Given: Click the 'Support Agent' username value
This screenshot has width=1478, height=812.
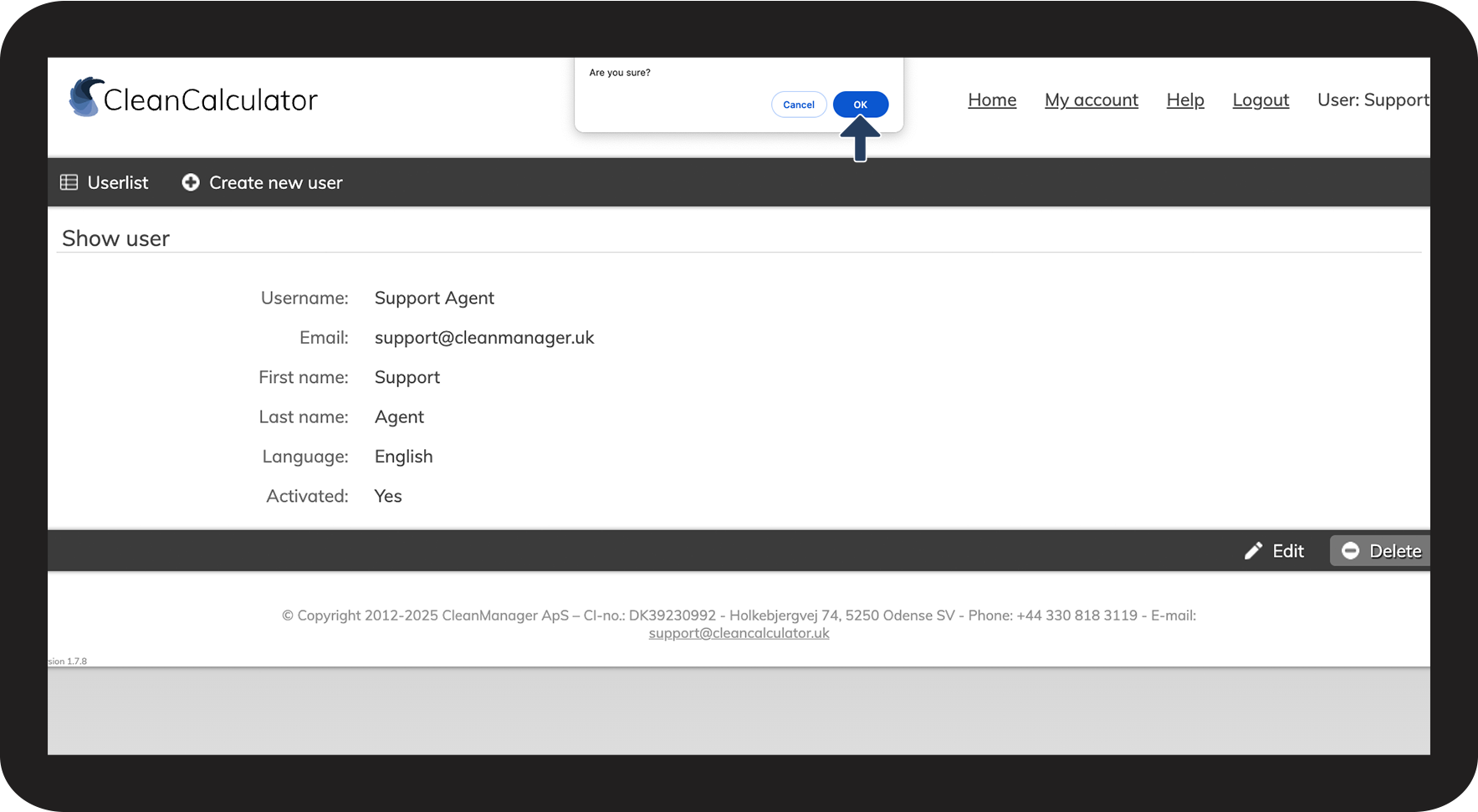Looking at the screenshot, I should click(x=434, y=299).
